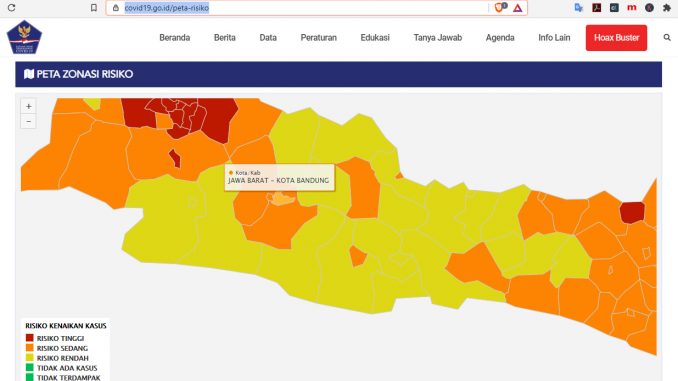Click the COVID-19 task force logo
The width and height of the screenshot is (678, 381).
[x=24, y=37]
